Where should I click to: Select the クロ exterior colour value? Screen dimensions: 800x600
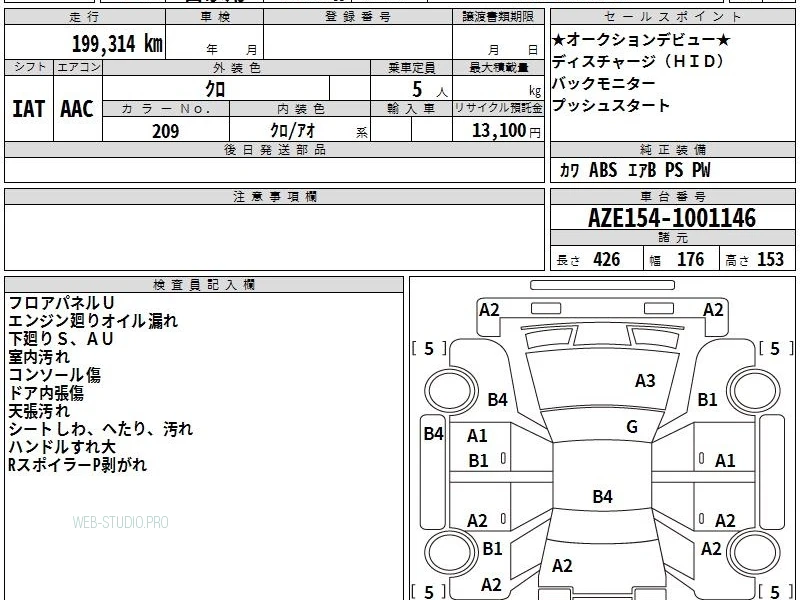tap(215, 89)
